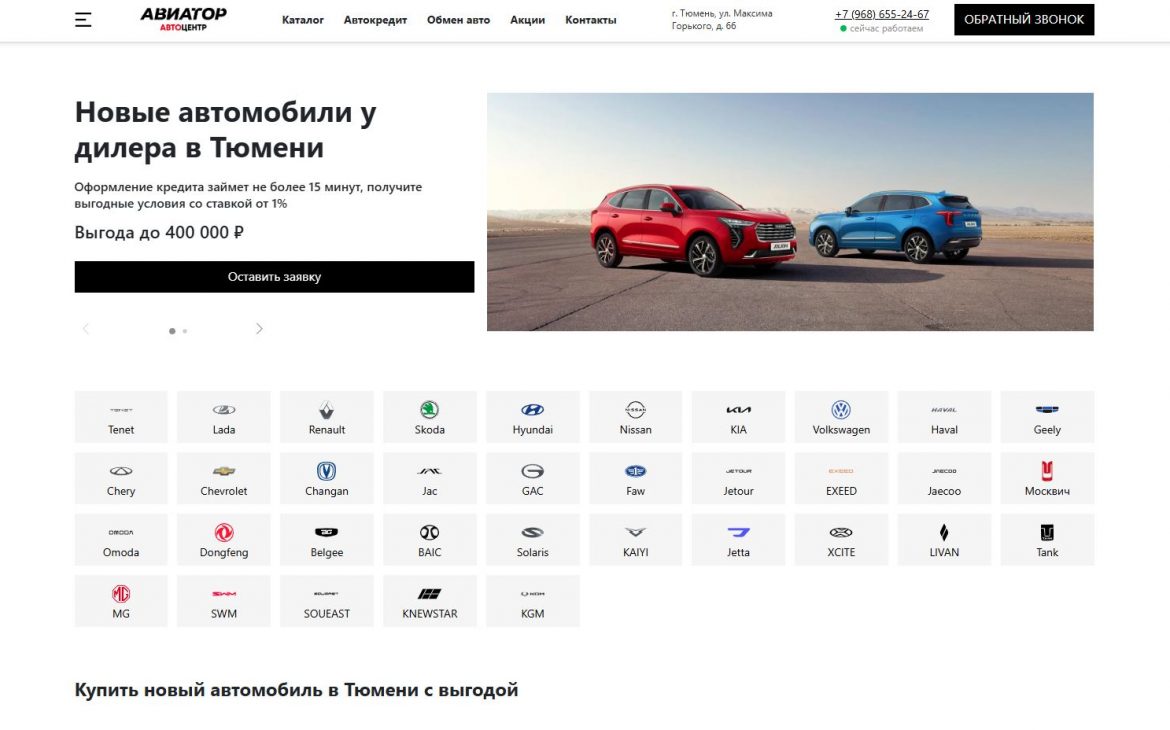The image size is (1170, 730).
Task: Select the second slider pagination dot
Action: (185, 331)
